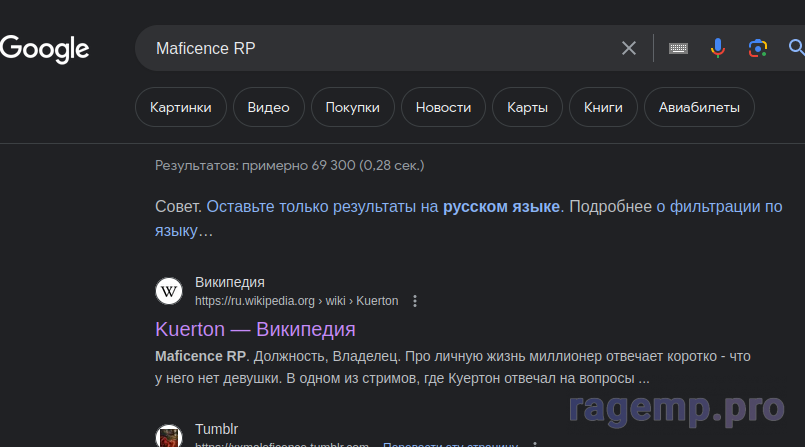The height and width of the screenshot is (447, 805).
Task: Switch to the Видео filter tab
Action: (268, 108)
